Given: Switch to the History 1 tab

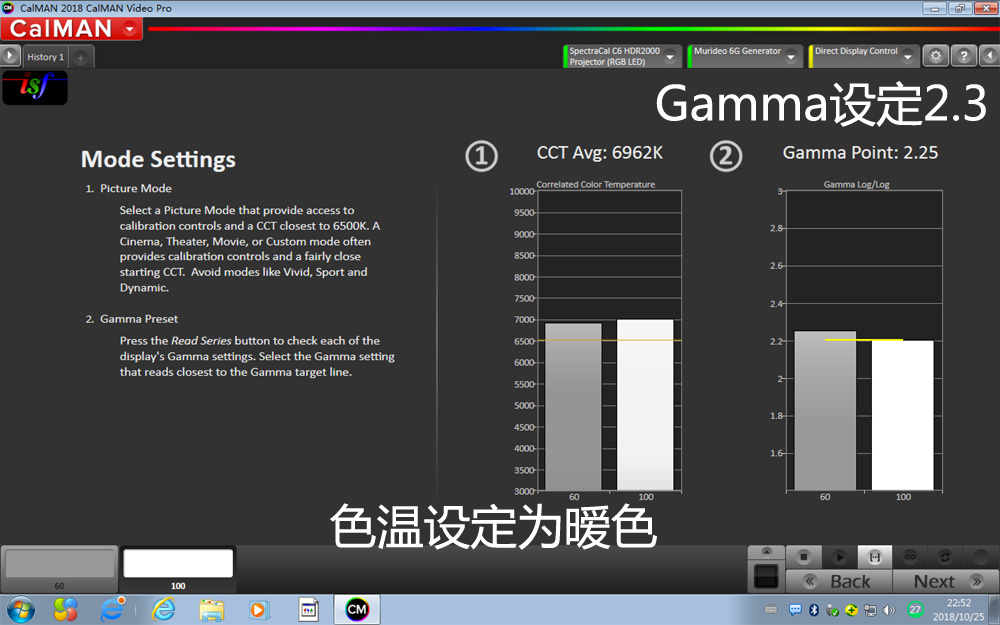Looking at the screenshot, I should click(x=46, y=57).
